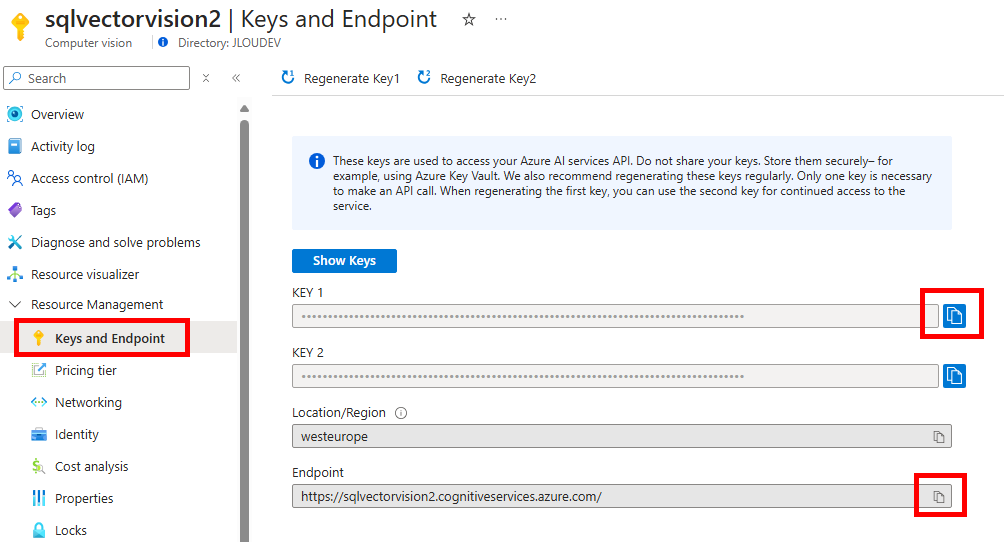The image size is (1004, 542).
Task: Copy KEY 1 to clipboard
Action: tap(954, 316)
